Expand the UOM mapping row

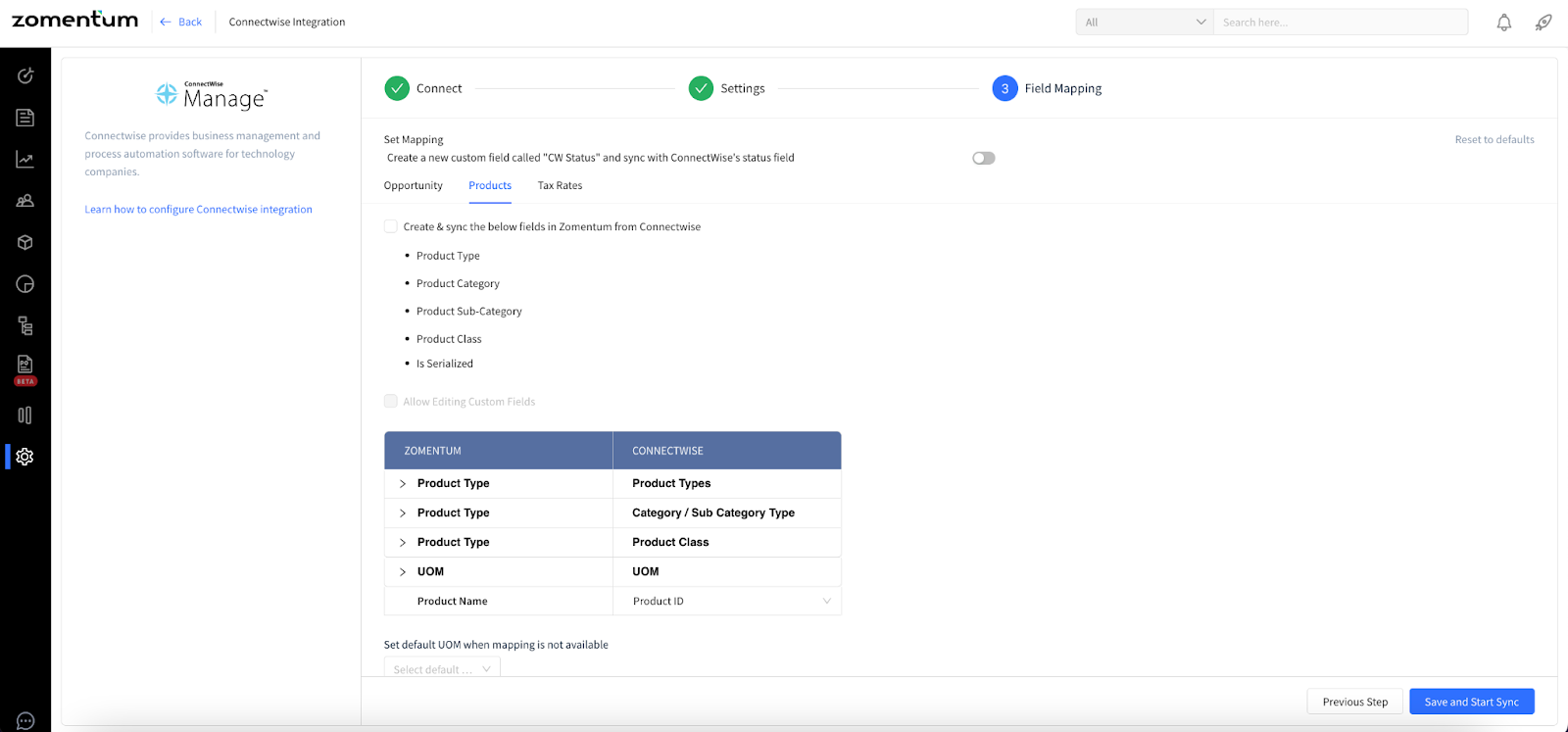coord(403,572)
